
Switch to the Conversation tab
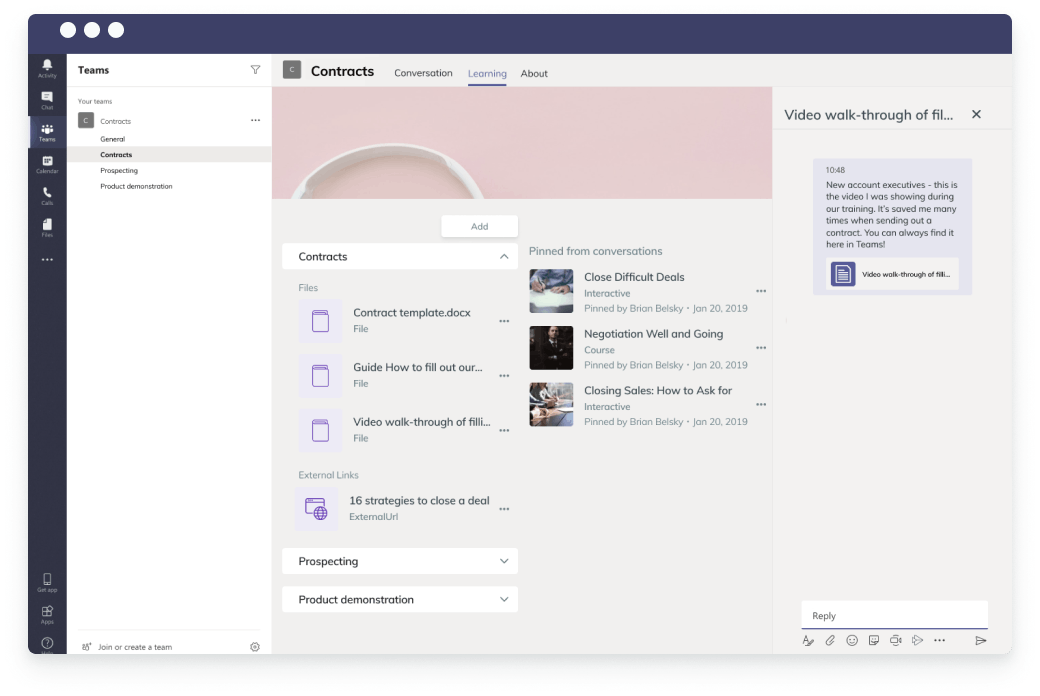[423, 73]
